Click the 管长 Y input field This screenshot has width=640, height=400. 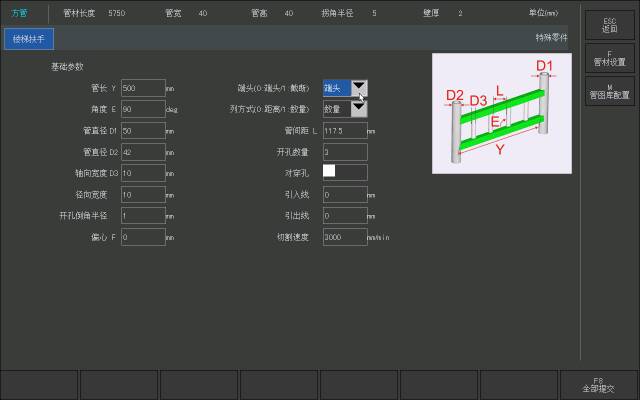(x=143, y=88)
